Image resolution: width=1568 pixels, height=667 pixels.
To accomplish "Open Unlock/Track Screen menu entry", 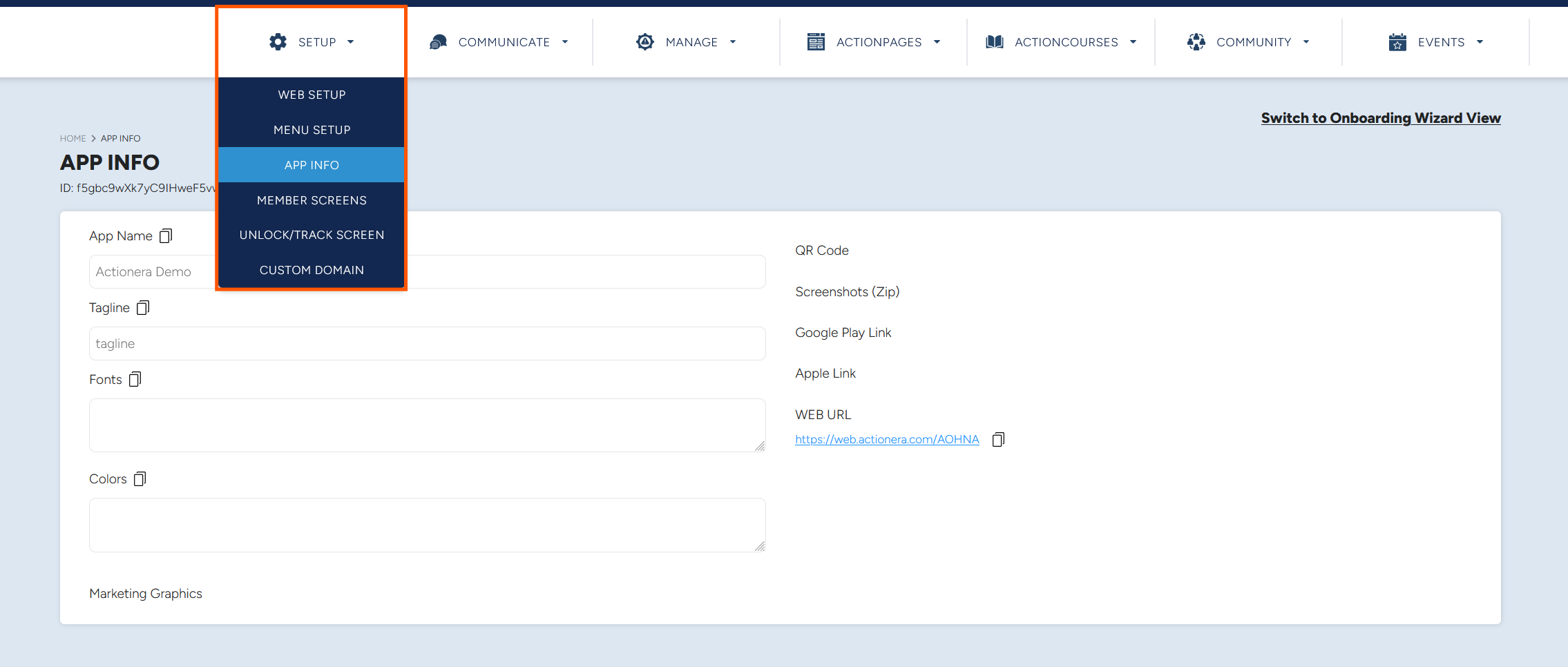I will click(x=312, y=235).
